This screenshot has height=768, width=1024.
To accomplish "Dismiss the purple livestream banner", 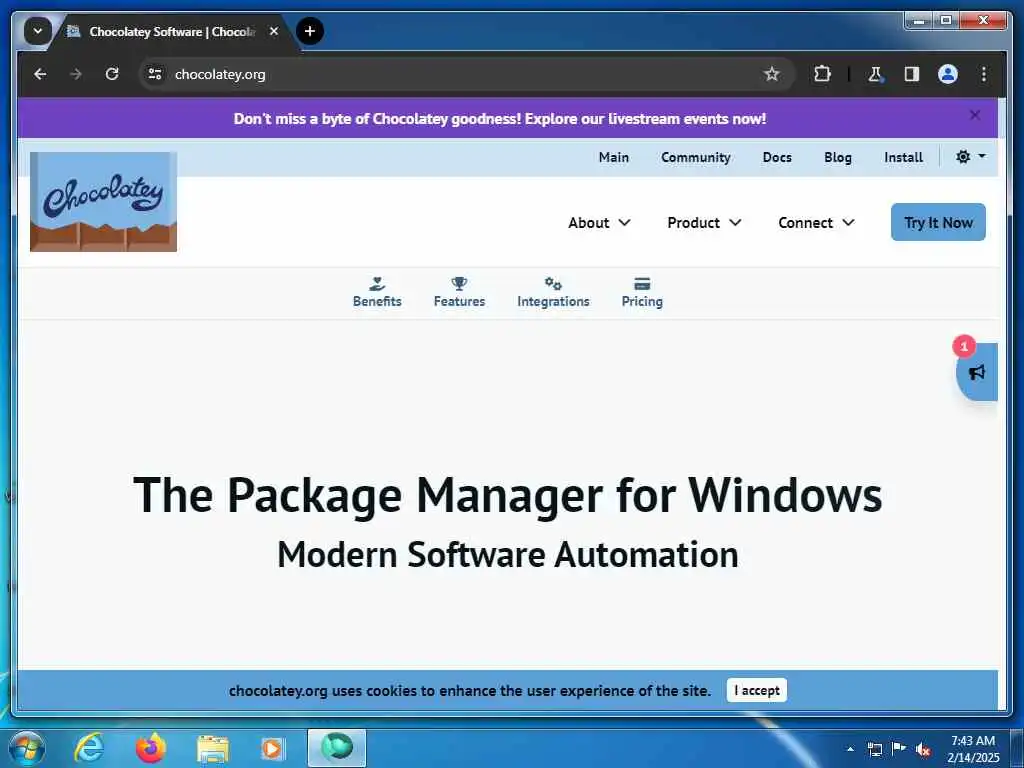I will point(974,115).
